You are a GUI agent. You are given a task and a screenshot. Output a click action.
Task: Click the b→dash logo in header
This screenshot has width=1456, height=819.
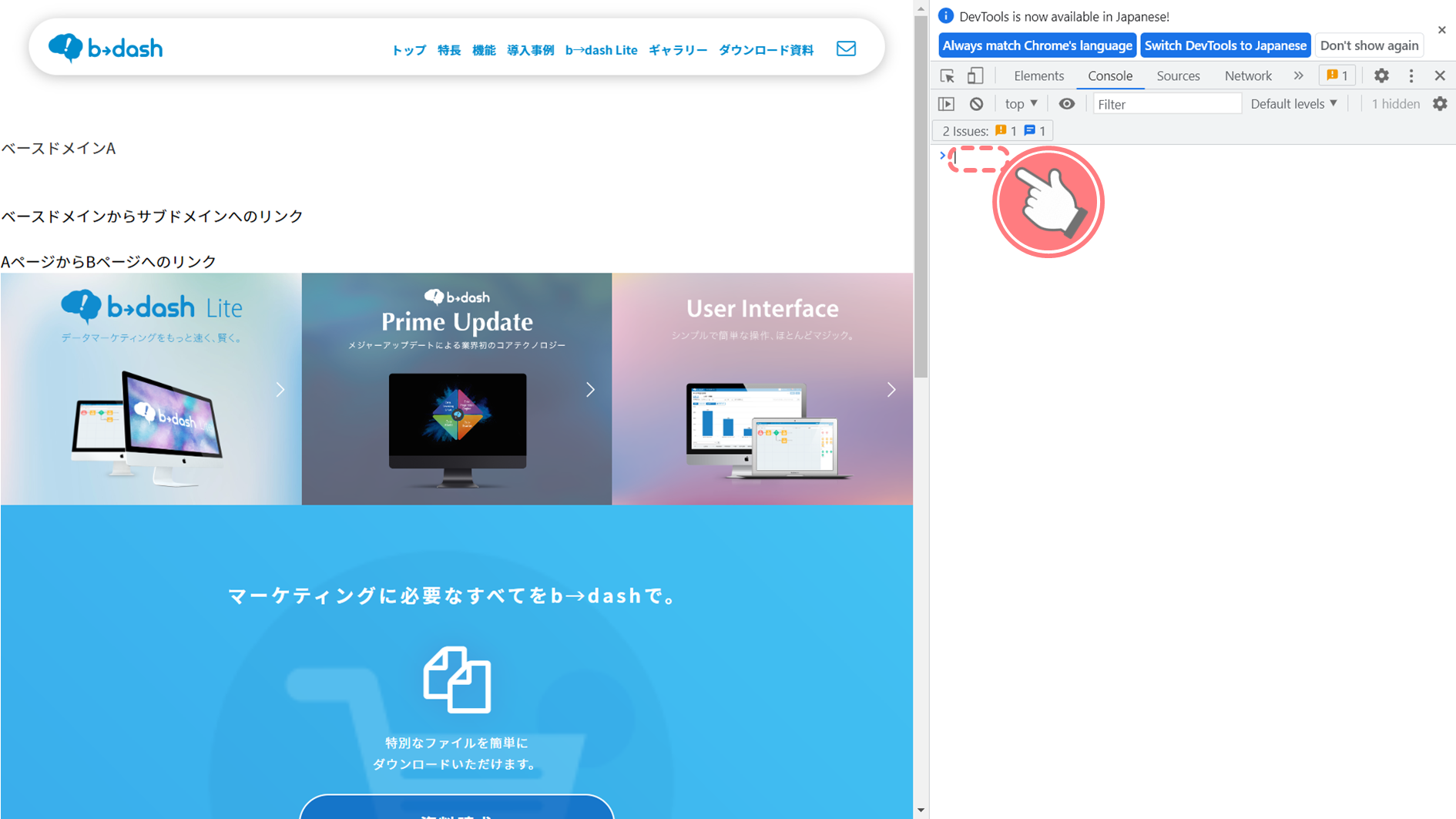(x=106, y=48)
